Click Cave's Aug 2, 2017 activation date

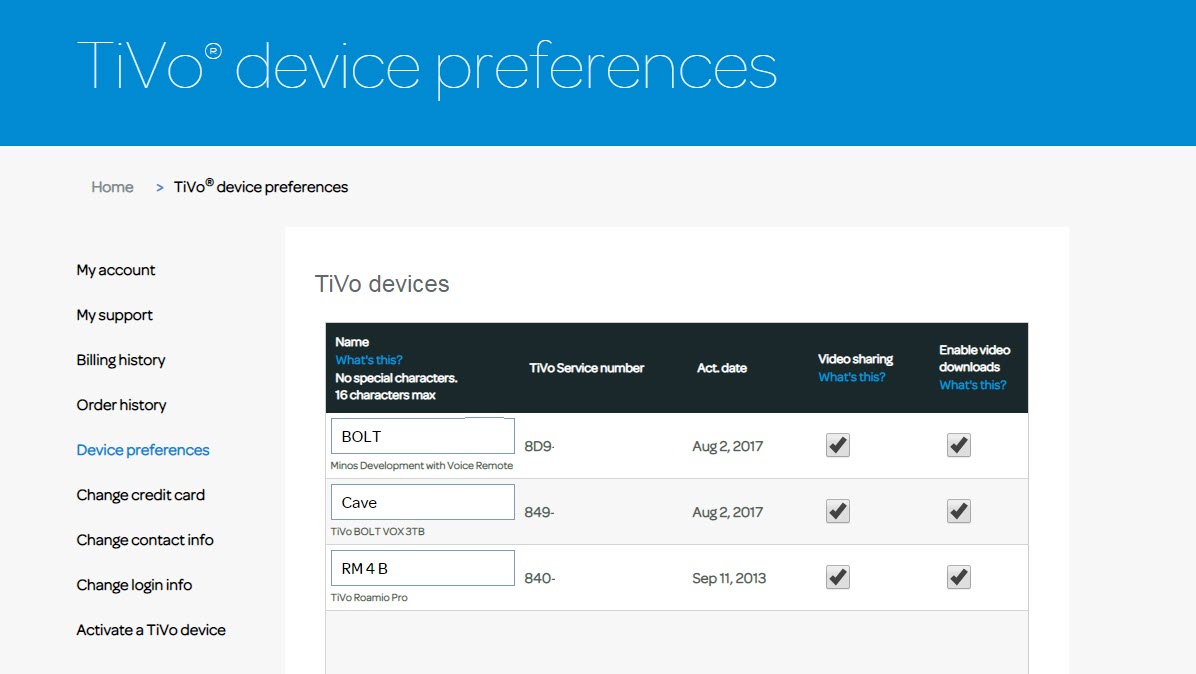point(728,512)
